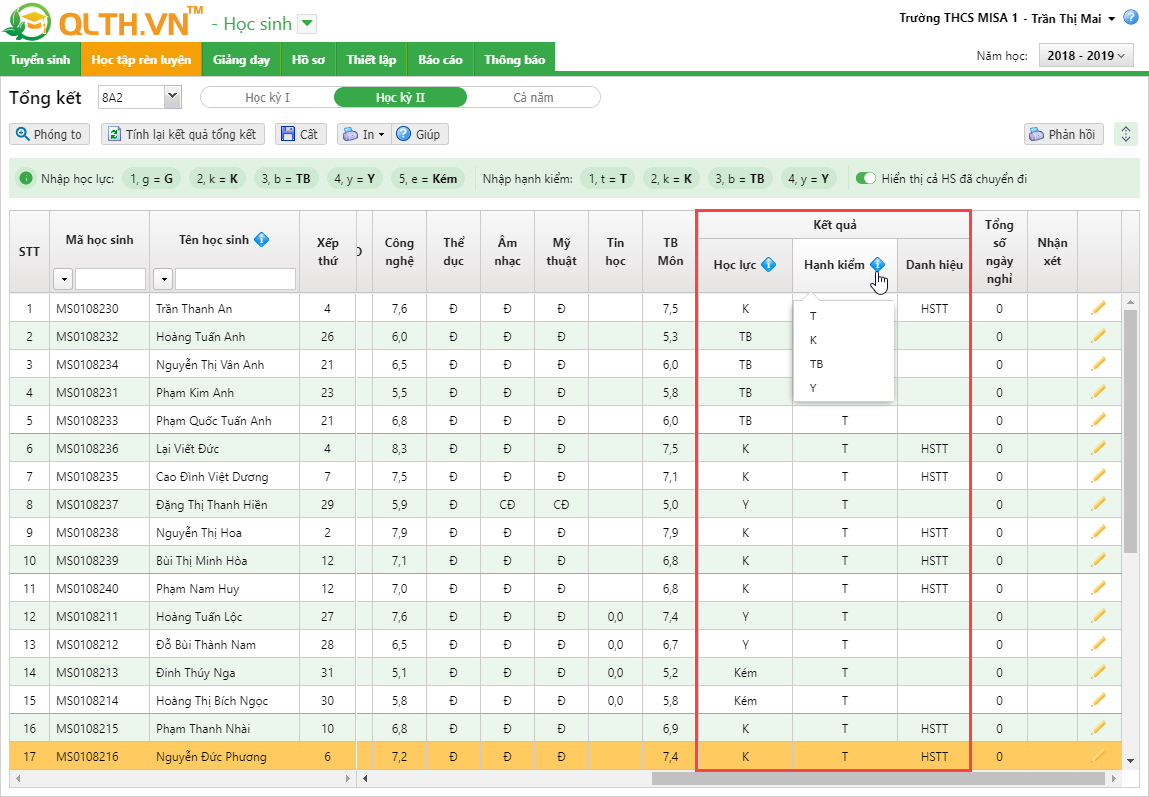This screenshot has height=797, width=1149.
Task: Open the class 8A2 combo box
Action: [x=140, y=97]
